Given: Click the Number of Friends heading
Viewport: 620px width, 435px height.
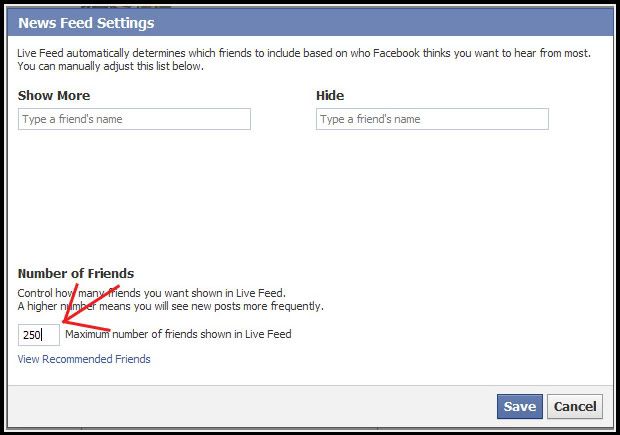Looking at the screenshot, I should pyautogui.click(x=76, y=274).
